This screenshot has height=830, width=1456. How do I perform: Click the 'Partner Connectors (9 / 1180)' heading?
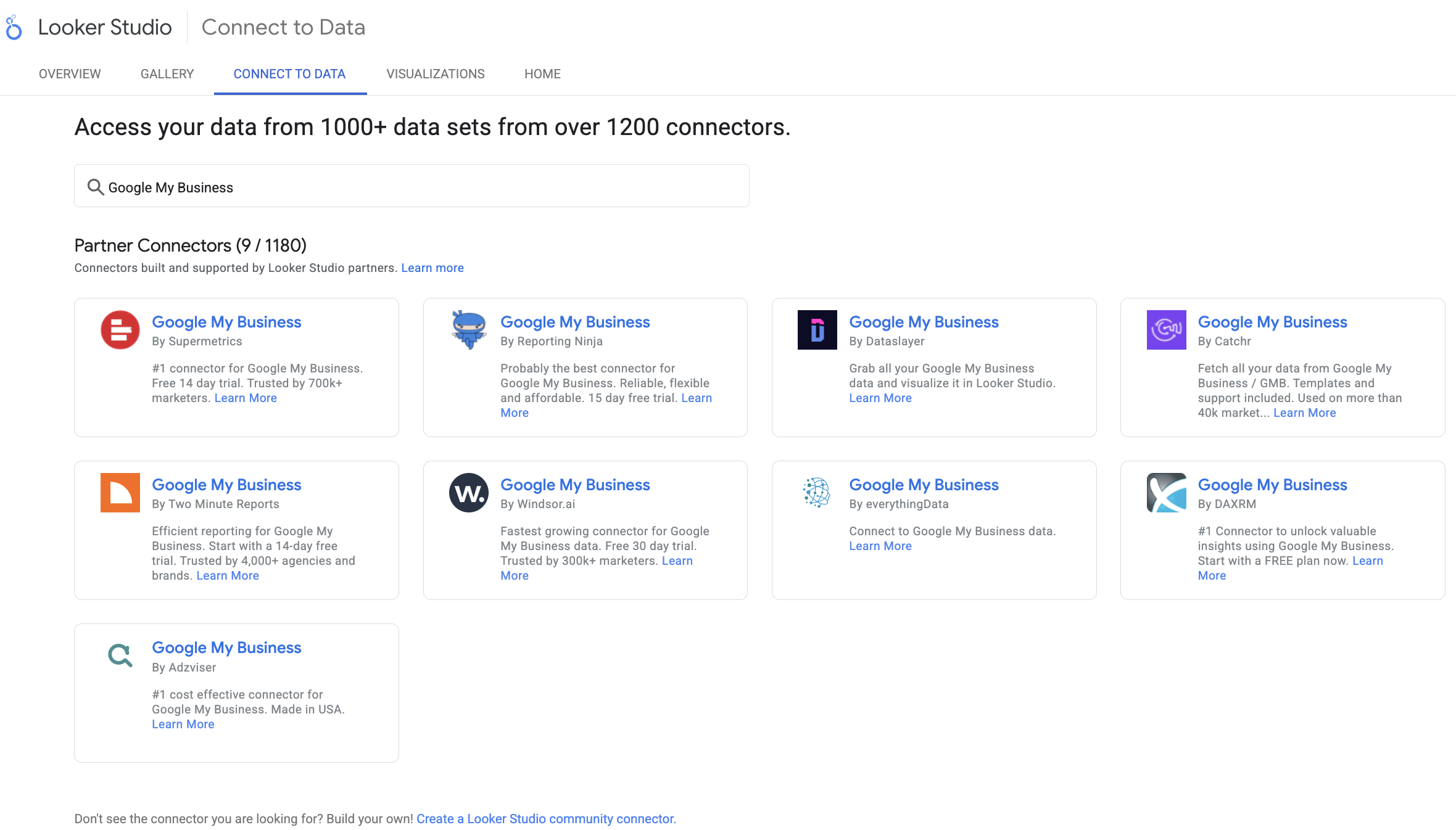tap(190, 245)
